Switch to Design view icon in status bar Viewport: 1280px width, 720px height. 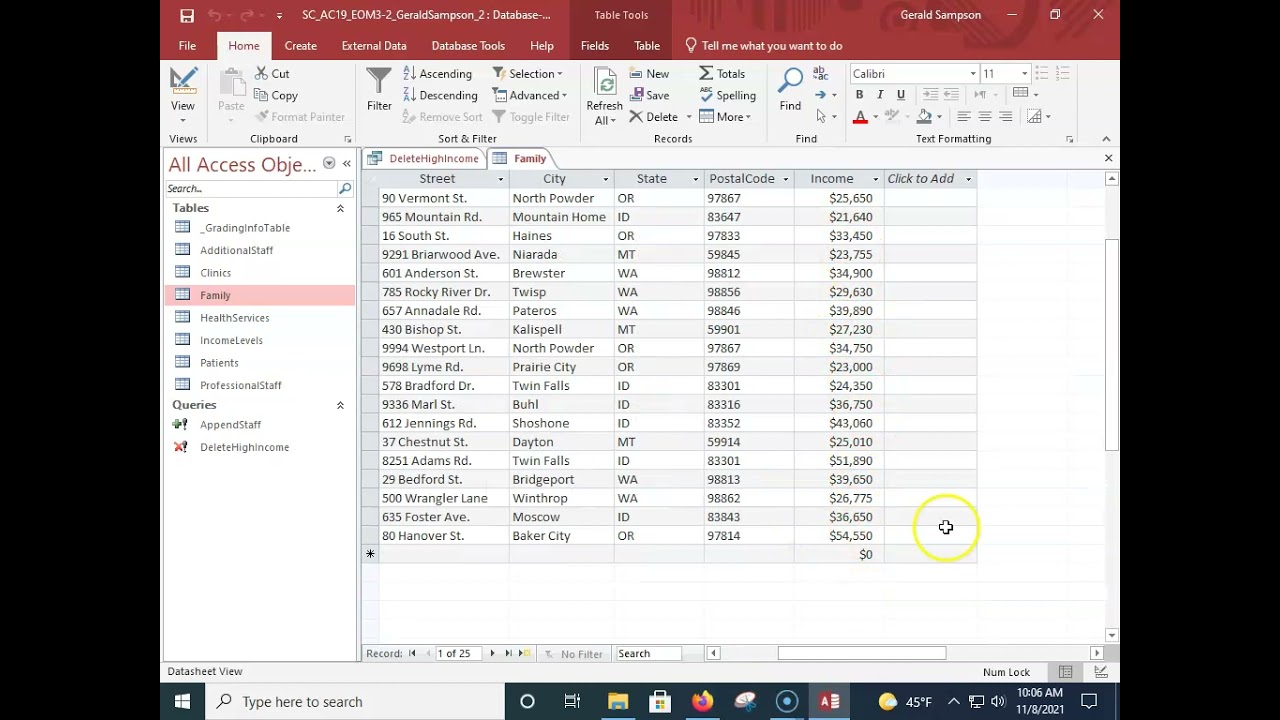click(x=1100, y=672)
